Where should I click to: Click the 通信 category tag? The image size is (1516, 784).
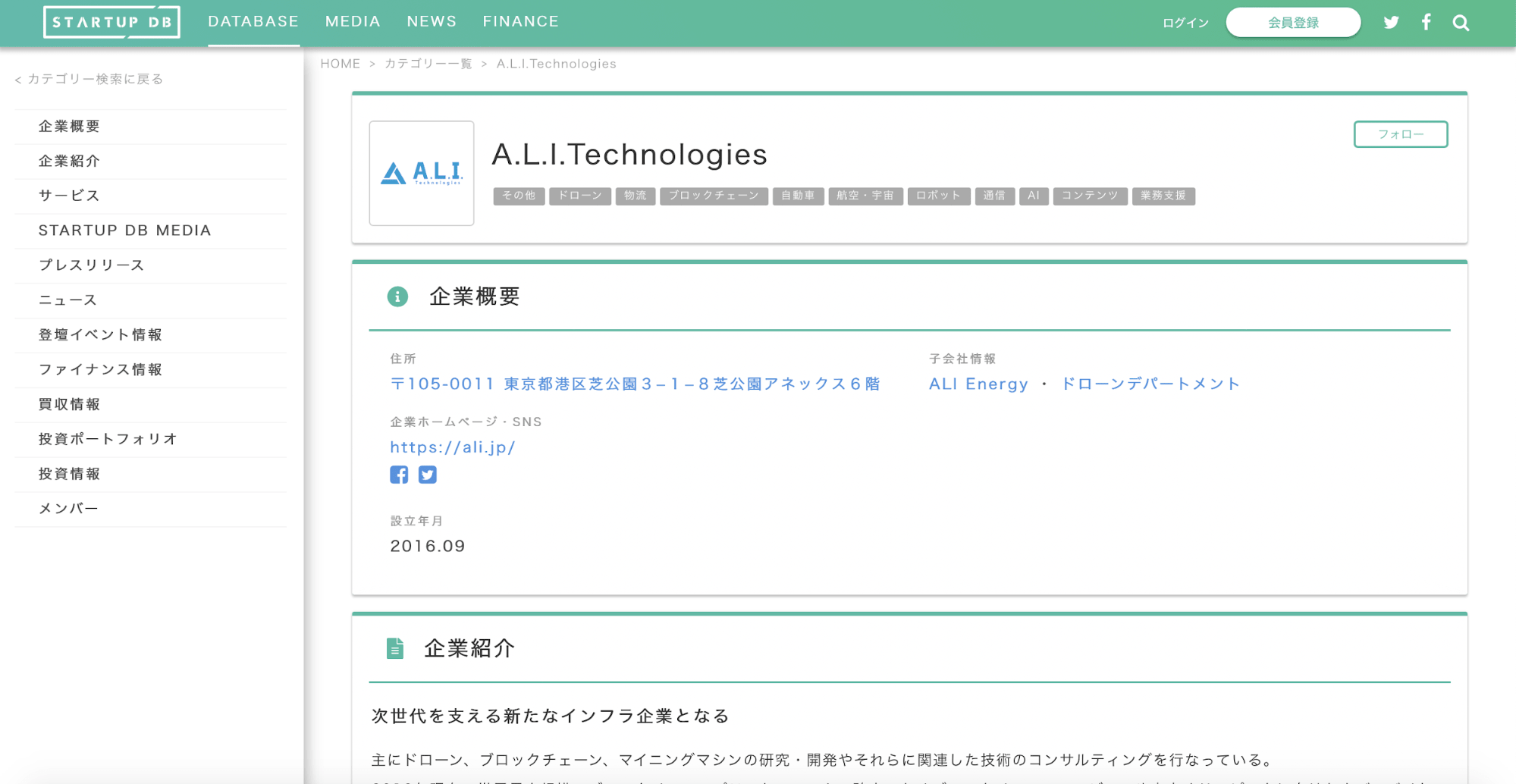point(994,196)
